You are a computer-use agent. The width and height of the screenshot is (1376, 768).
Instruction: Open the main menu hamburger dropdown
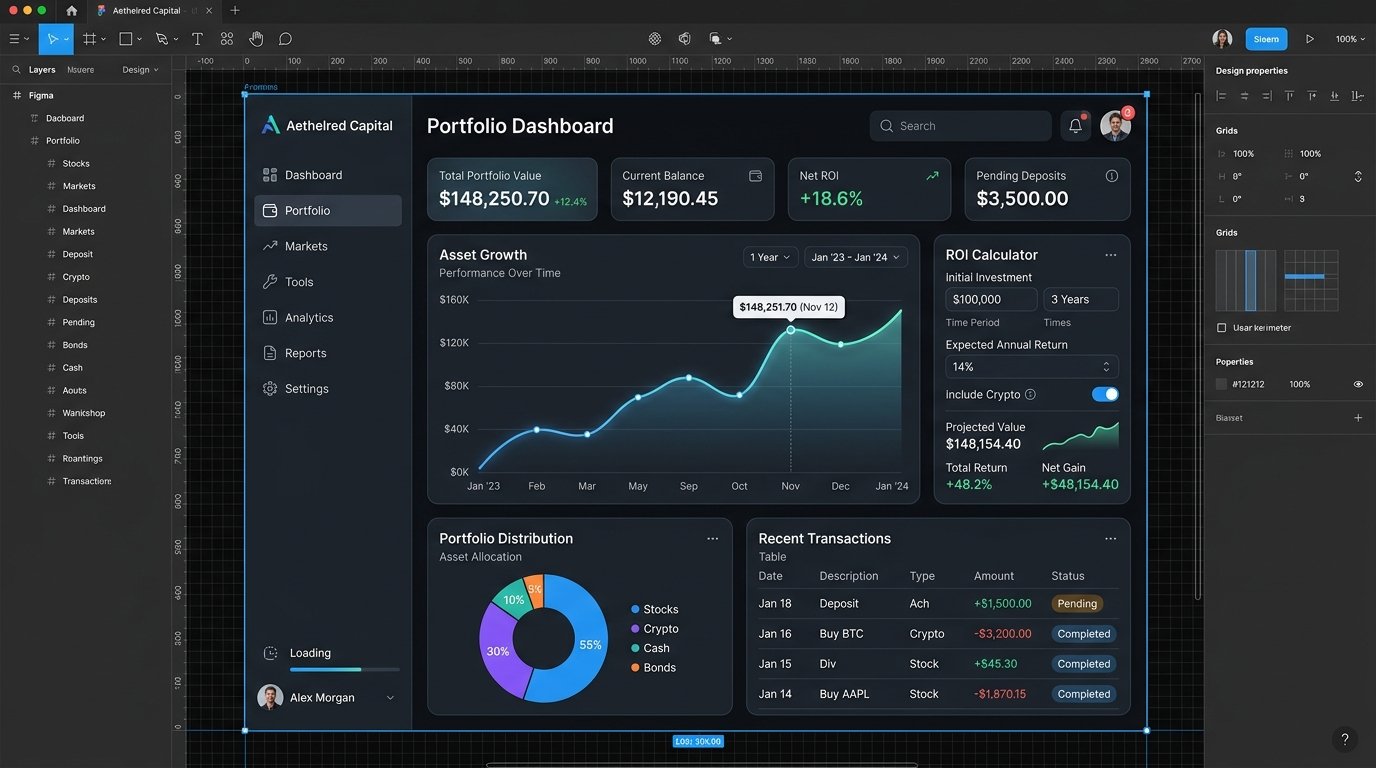pyautogui.click(x=19, y=39)
